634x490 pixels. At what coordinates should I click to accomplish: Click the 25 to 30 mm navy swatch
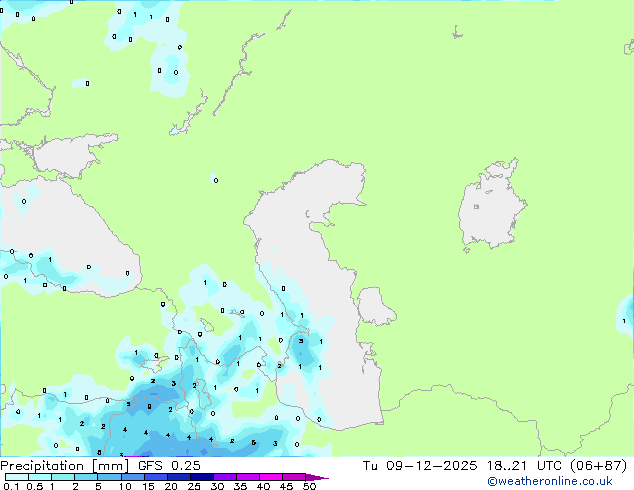(202, 477)
